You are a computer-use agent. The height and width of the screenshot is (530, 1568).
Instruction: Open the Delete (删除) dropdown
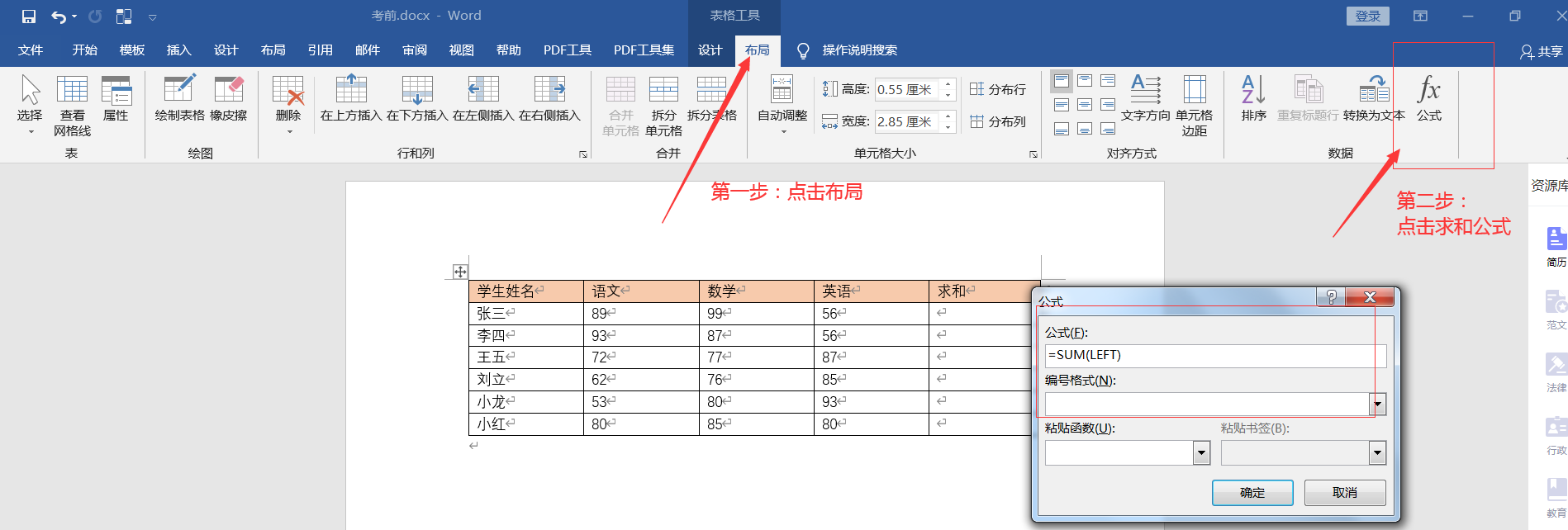(x=288, y=104)
